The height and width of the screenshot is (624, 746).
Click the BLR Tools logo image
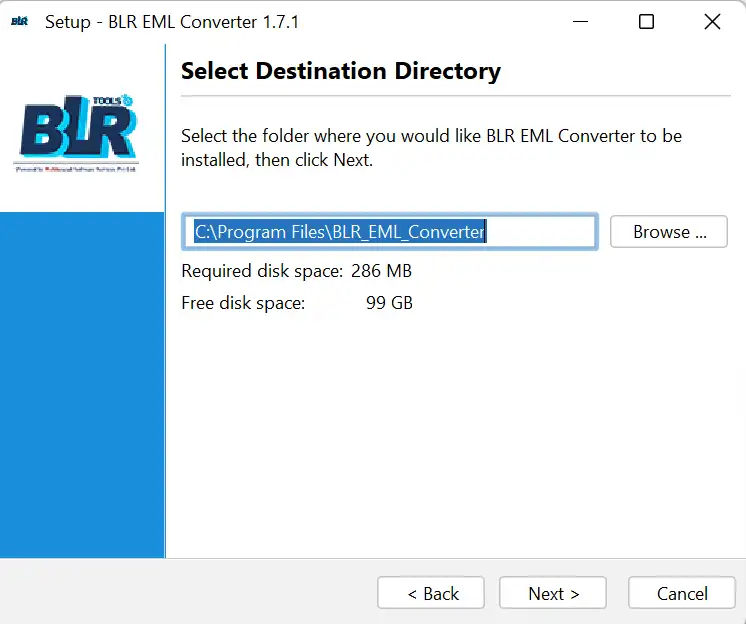click(x=78, y=133)
